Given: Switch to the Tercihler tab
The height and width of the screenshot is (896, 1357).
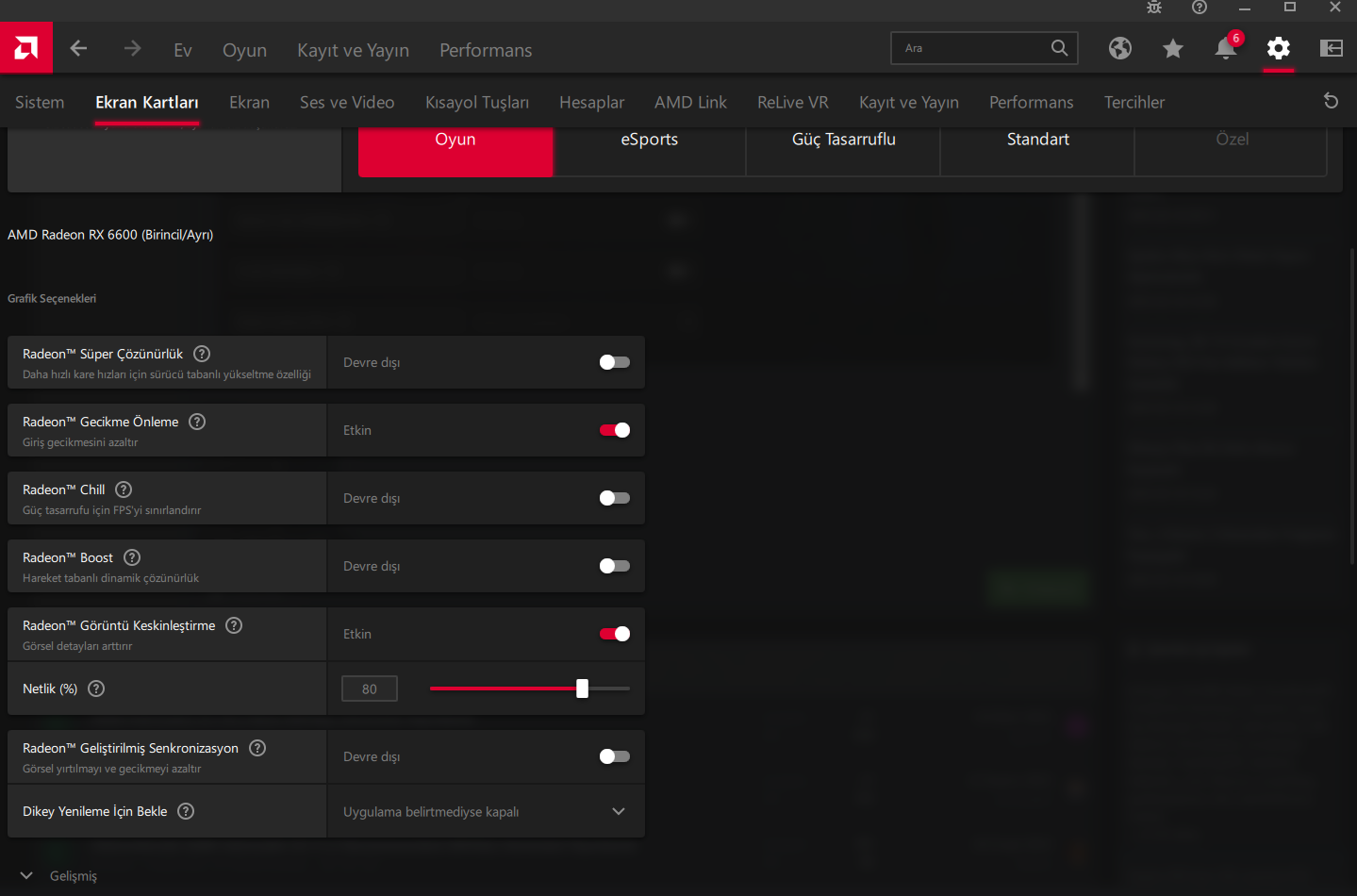Looking at the screenshot, I should pyautogui.click(x=1134, y=102).
